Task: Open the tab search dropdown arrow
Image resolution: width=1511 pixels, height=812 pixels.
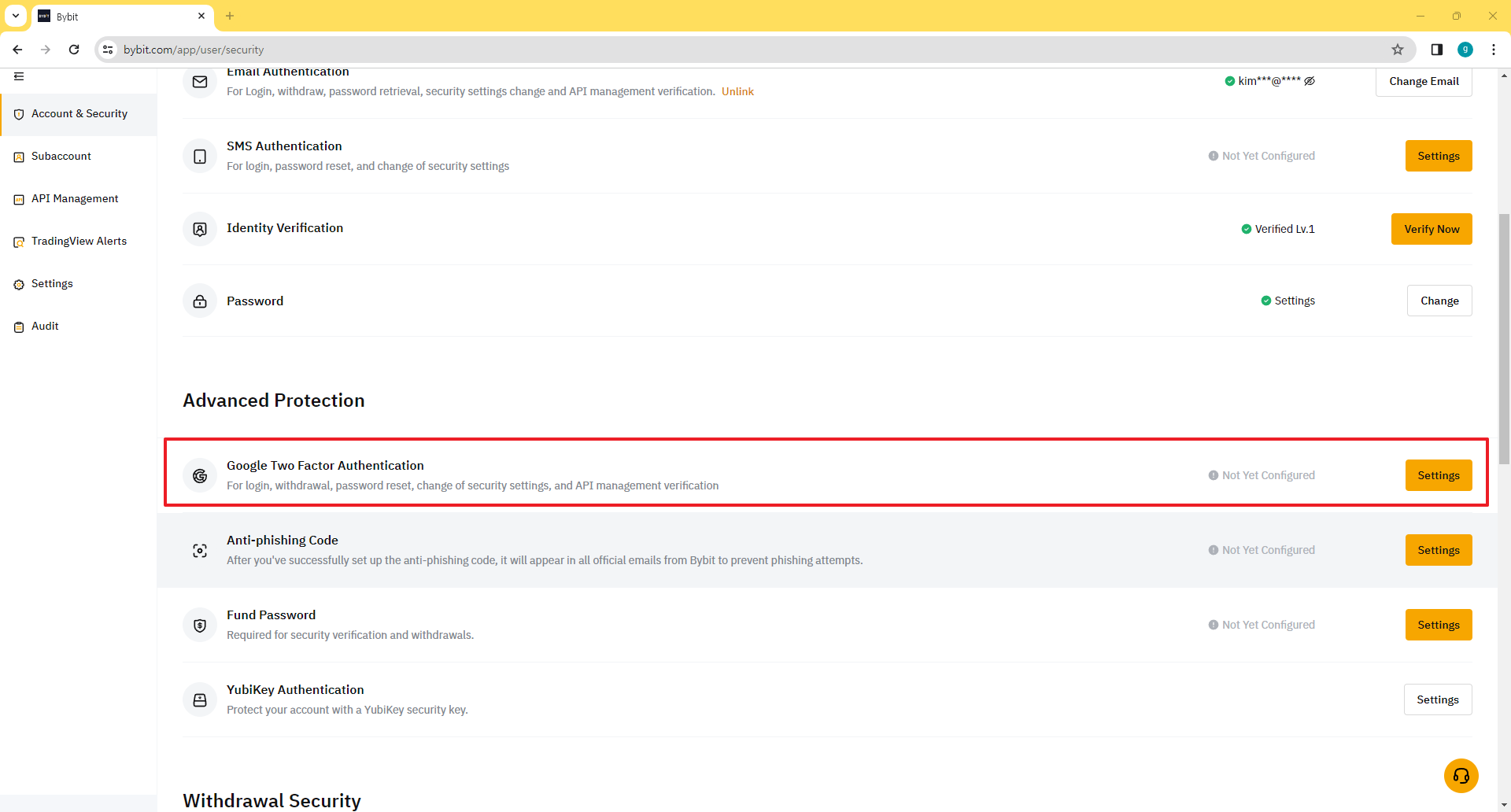Action: 16,16
